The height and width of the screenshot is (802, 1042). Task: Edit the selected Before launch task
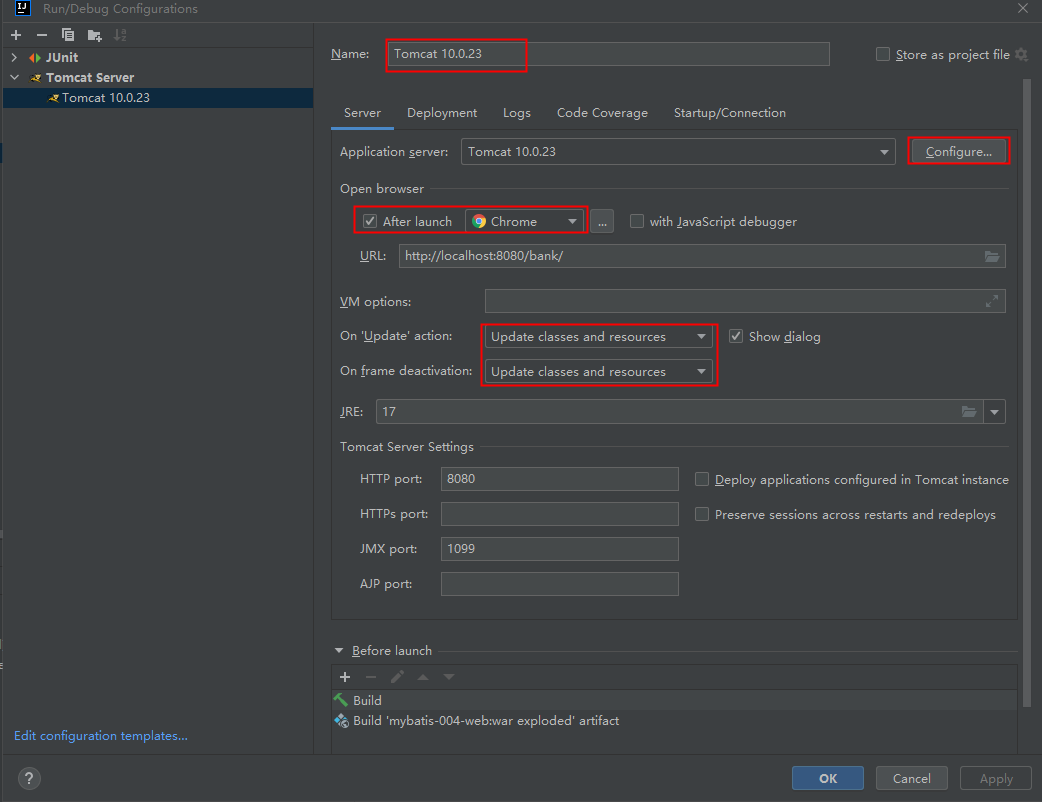click(397, 677)
